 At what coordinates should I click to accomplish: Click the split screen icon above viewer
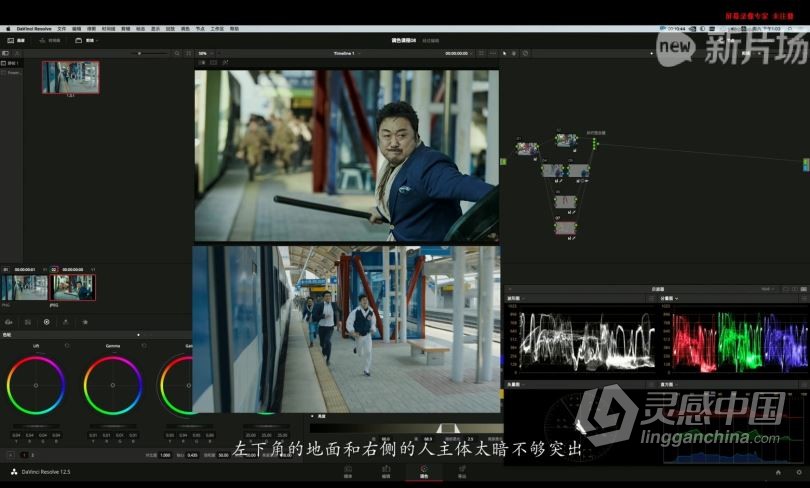(x=213, y=62)
